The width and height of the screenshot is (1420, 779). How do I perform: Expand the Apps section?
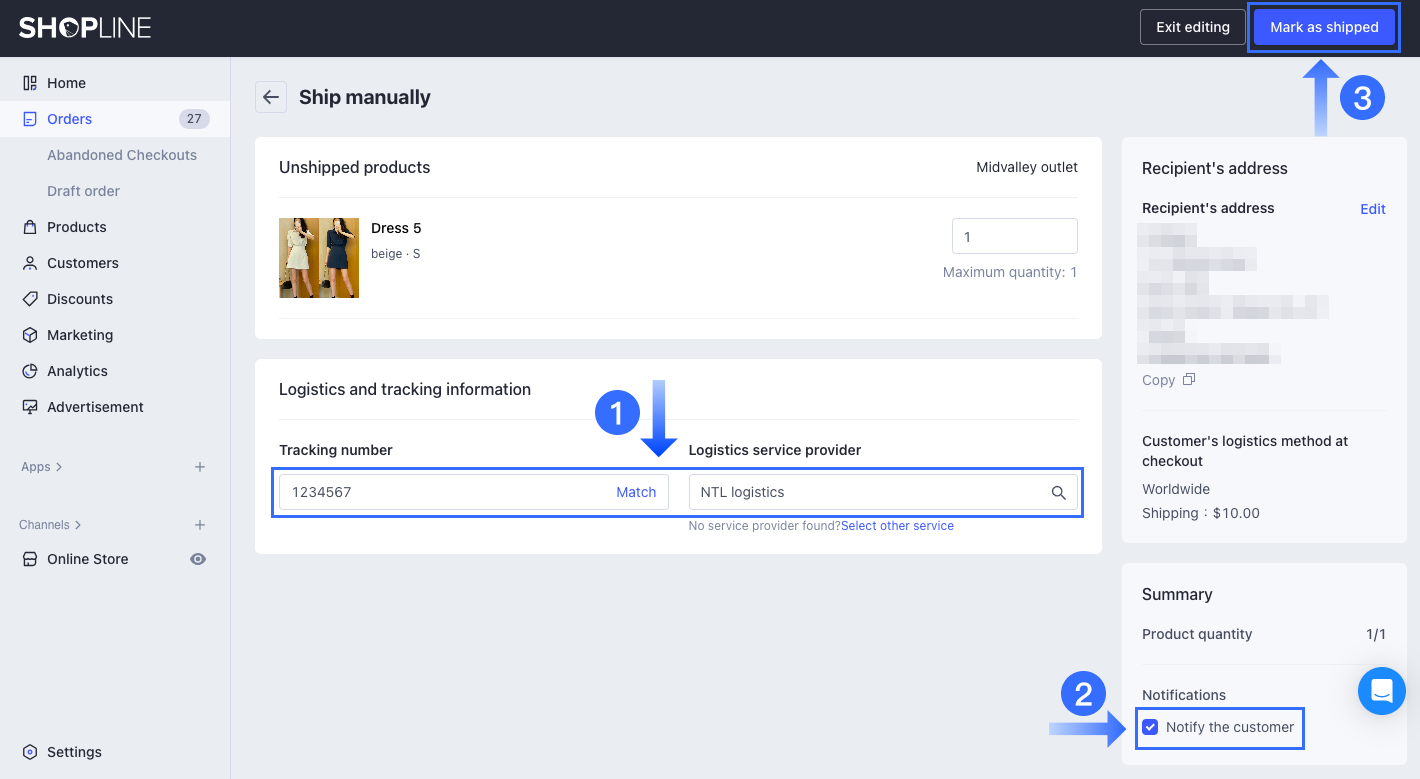41,467
